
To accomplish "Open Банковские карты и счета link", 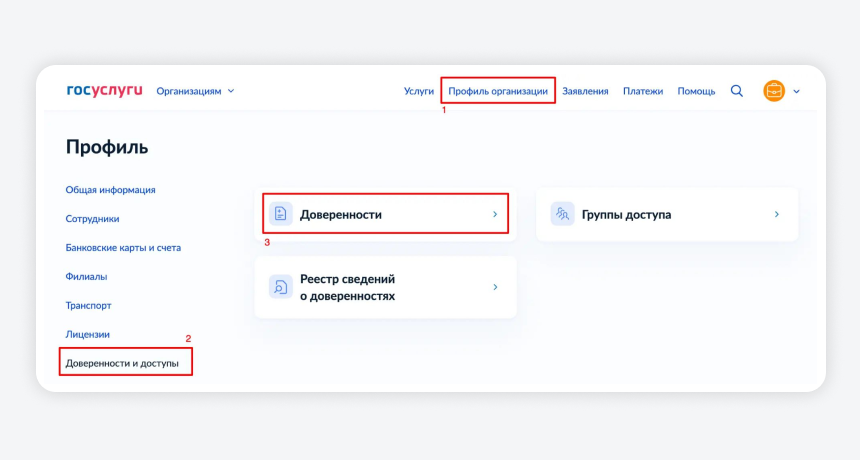I will [123, 248].
